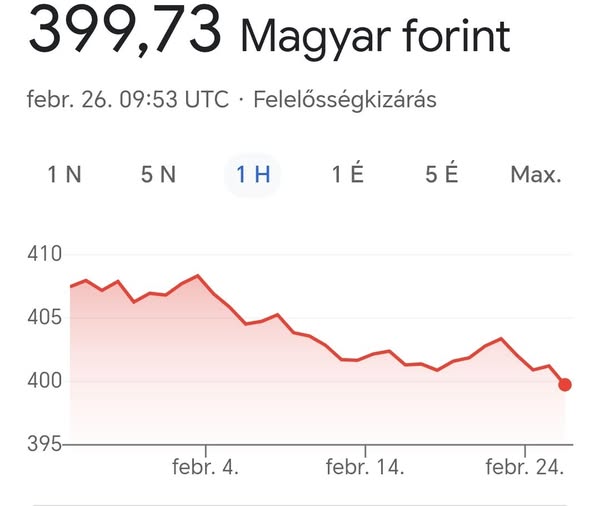Open the 1 É yearly range tab
Screen dimensions: 600x506
point(347,175)
